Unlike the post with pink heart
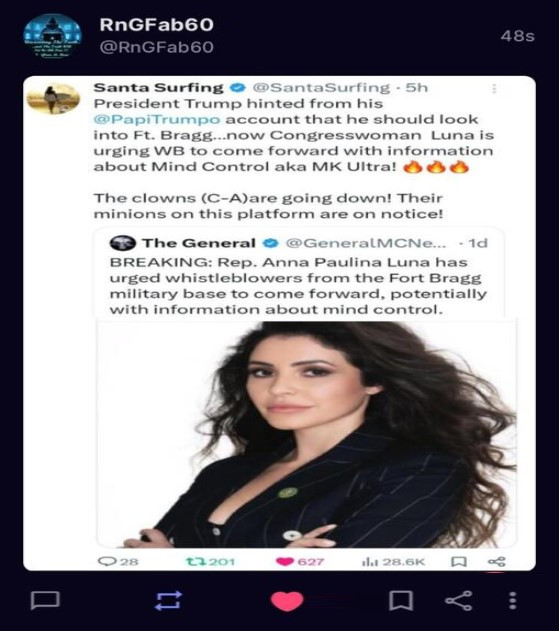The image size is (559, 631). (287, 601)
